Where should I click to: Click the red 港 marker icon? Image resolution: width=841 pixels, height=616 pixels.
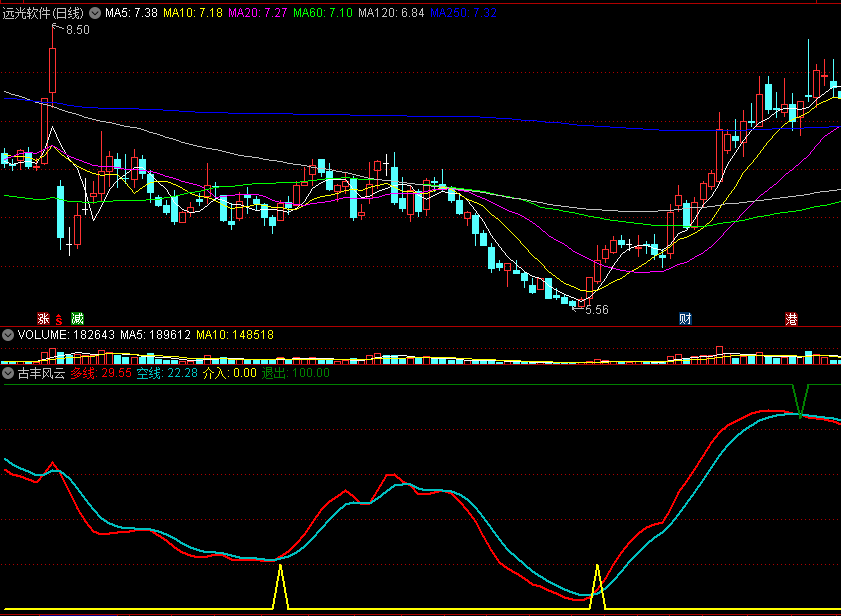click(792, 319)
